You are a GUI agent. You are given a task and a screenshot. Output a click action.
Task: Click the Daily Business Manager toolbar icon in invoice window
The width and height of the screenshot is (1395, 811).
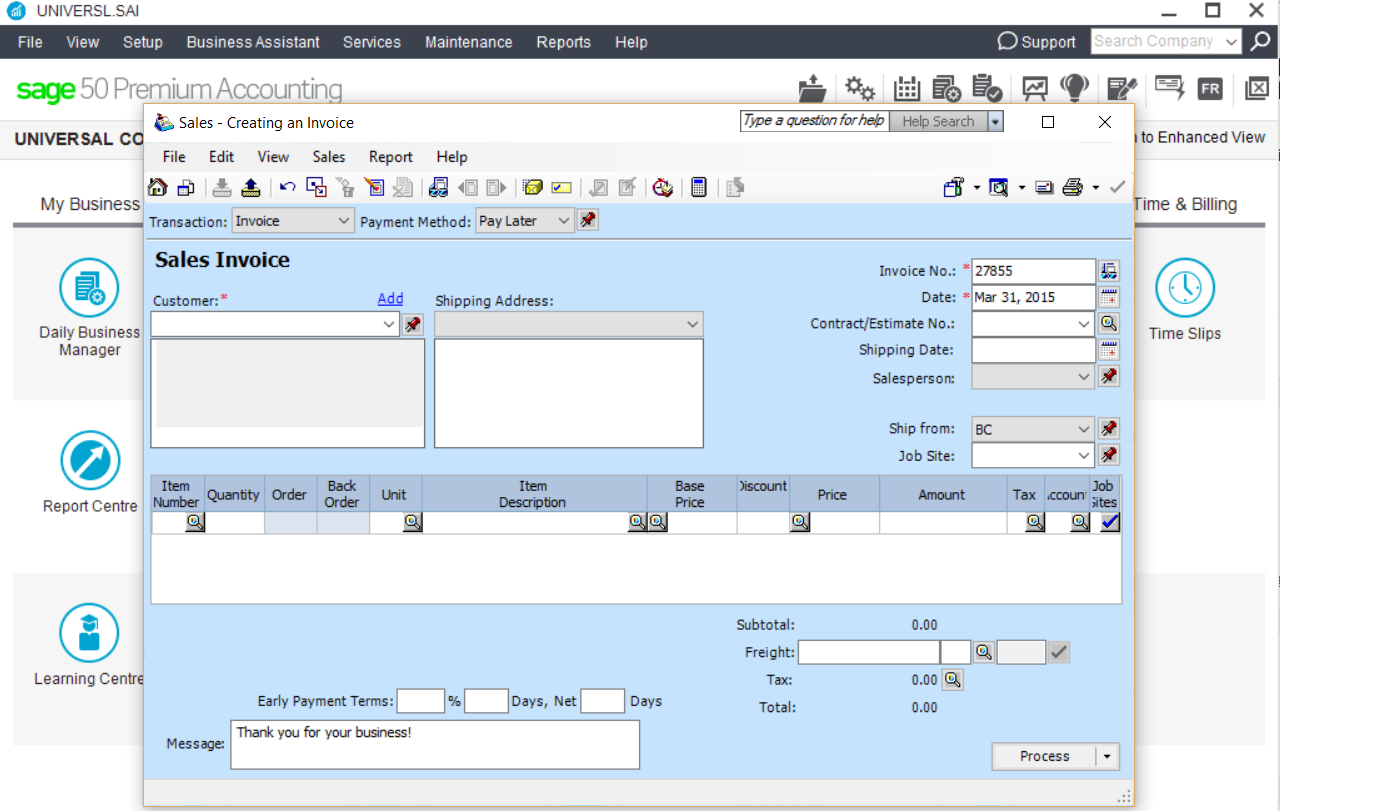pyautogui.click(x=186, y=187)
